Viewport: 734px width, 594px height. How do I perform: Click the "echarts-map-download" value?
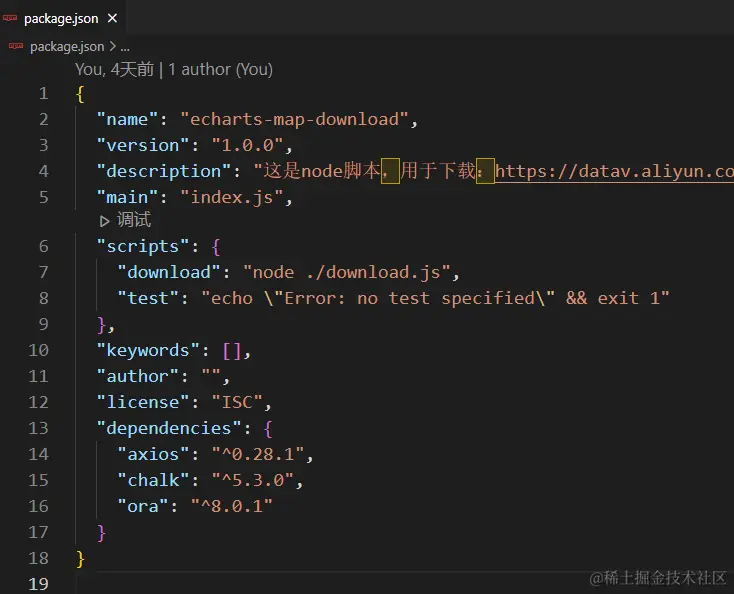click(294, 119)
